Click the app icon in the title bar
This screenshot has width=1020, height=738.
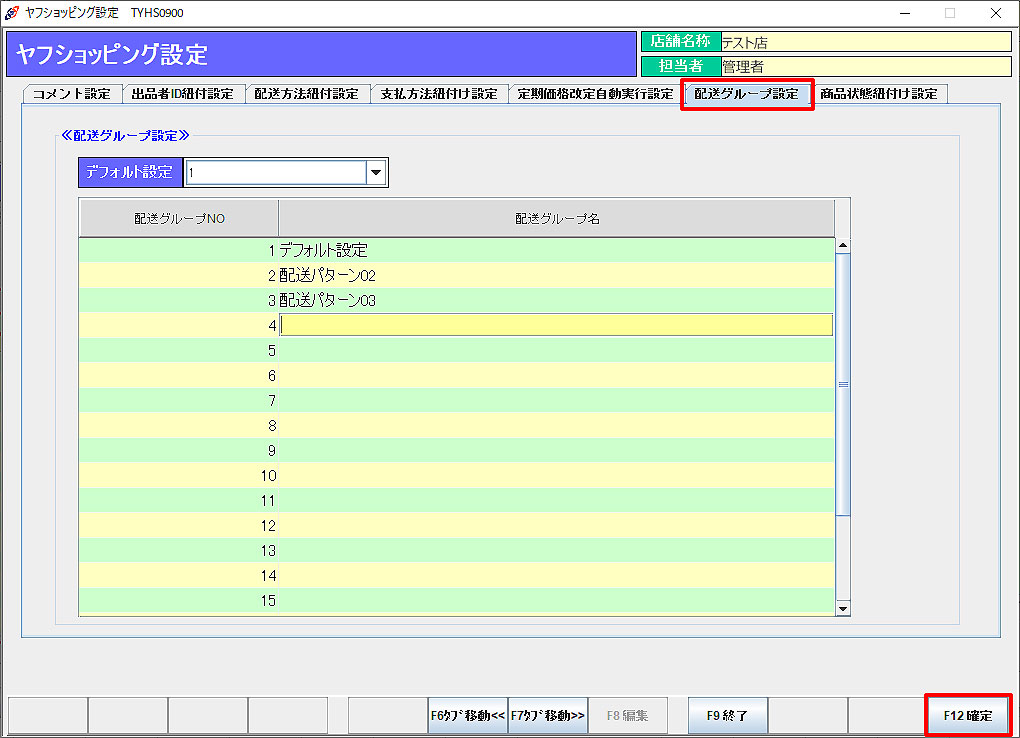point(12,13)
